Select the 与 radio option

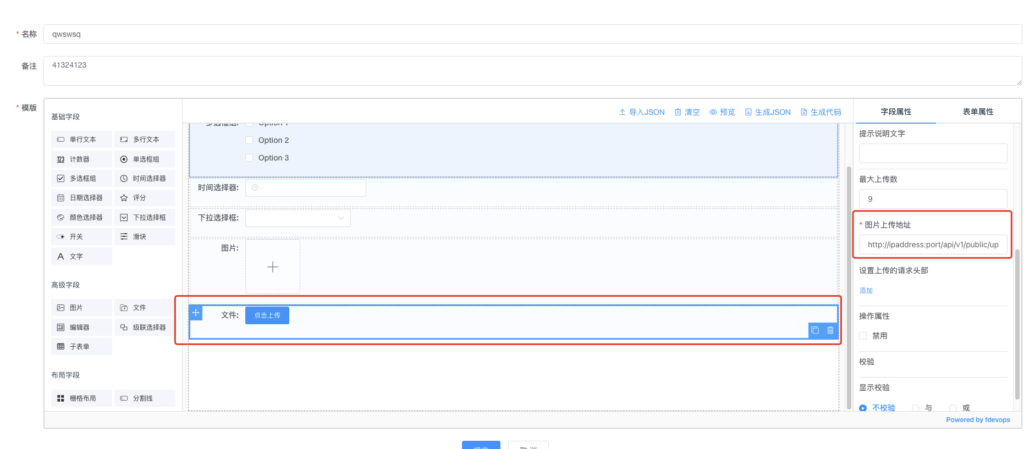(x=916, y=408)
